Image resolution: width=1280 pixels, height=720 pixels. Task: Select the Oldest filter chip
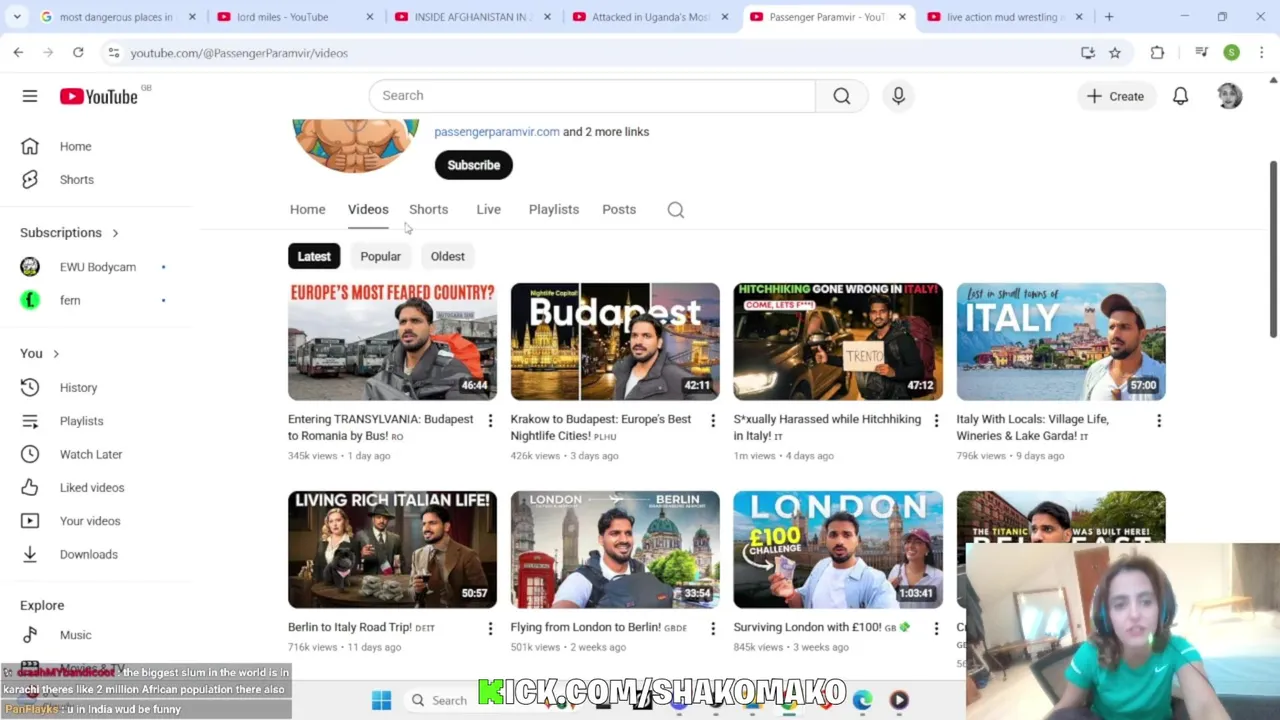pyautogui.click(x=447, y=257)
